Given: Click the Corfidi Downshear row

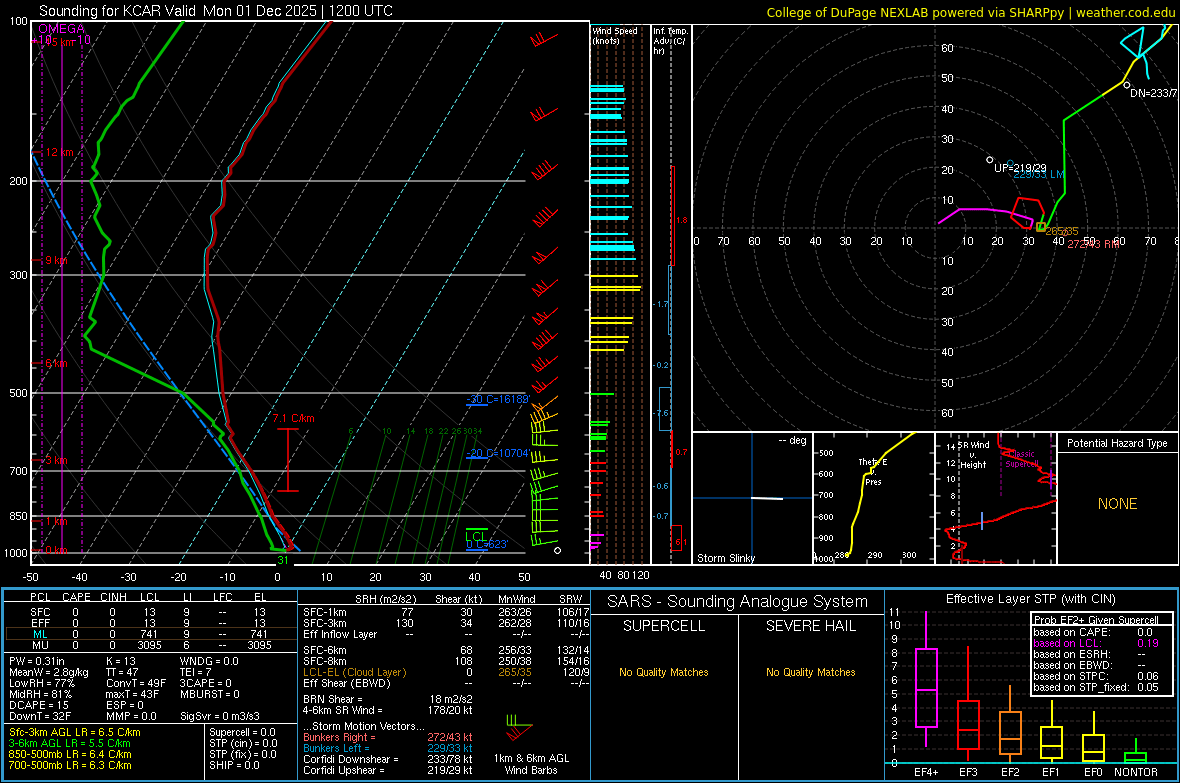Looking at the screenshot, I should 388,759.
